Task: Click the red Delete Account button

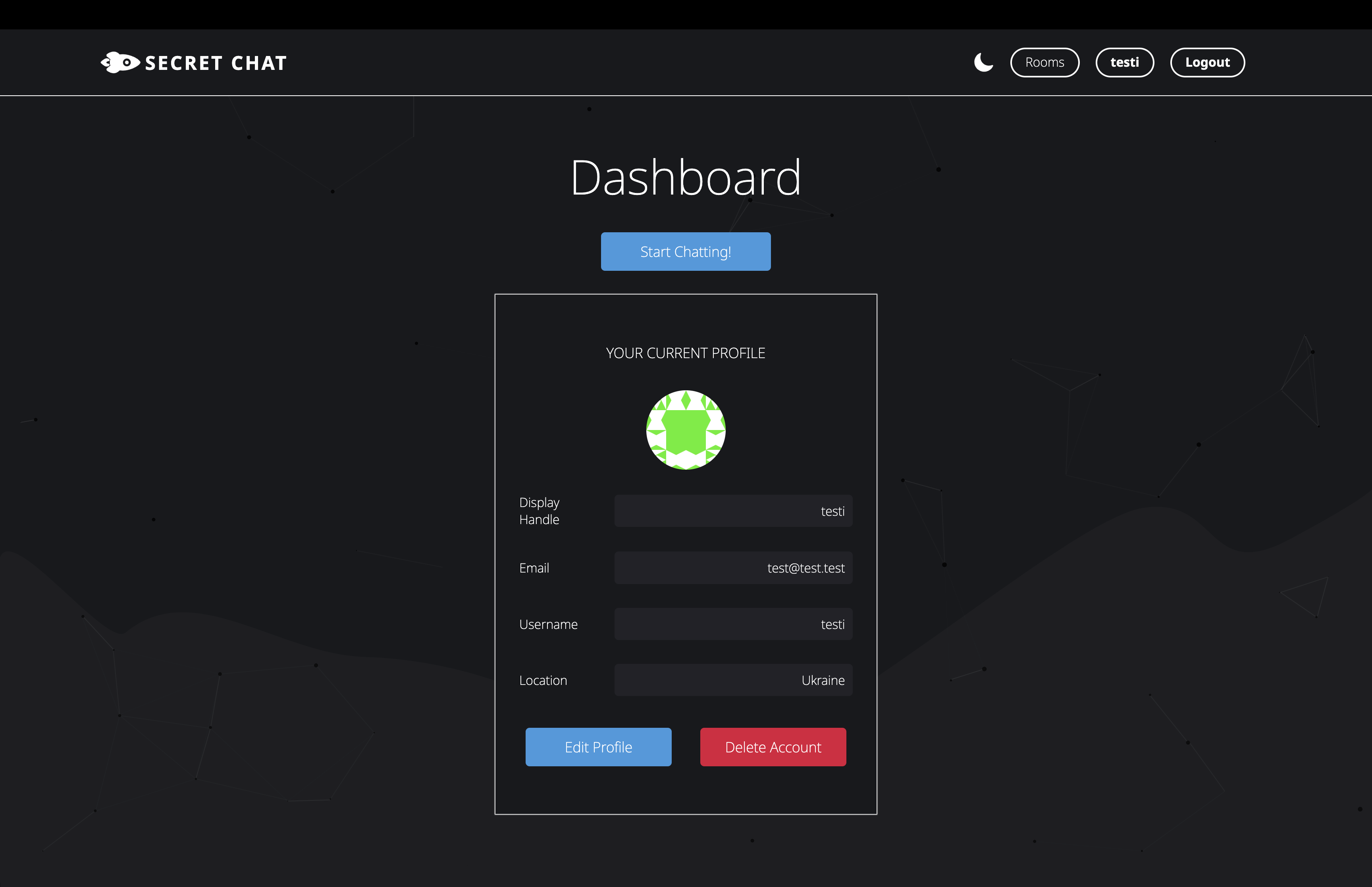Action: point(773,747)
